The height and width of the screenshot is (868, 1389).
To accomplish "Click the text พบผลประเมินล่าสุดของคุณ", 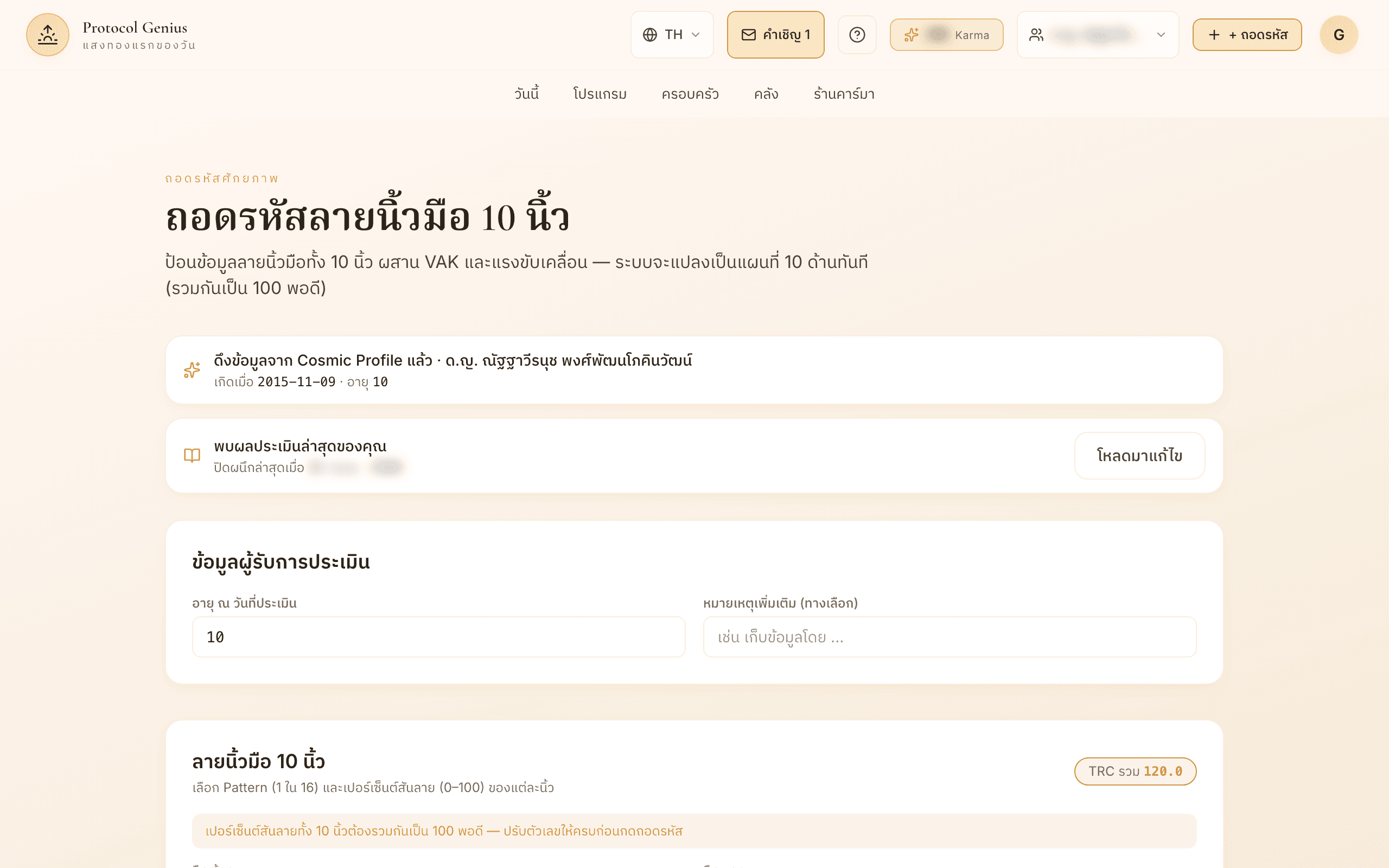I will click(300, 446).
